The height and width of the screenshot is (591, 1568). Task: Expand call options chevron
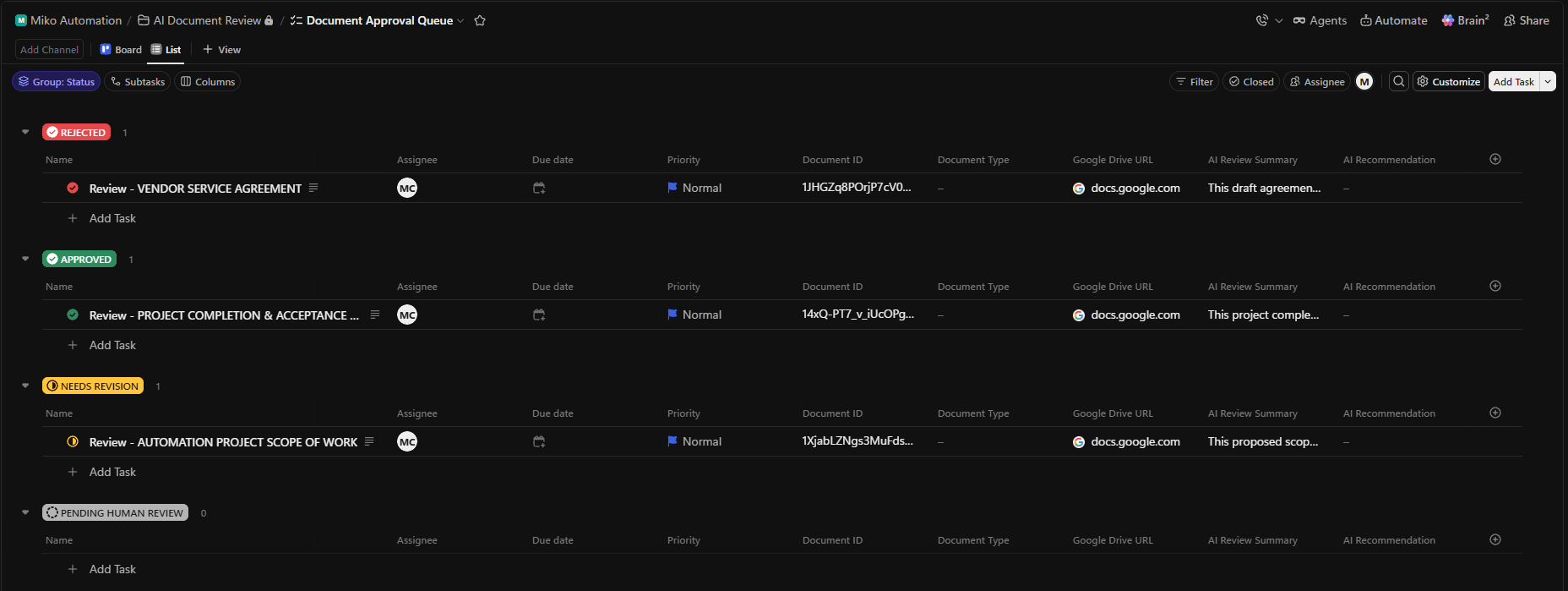[1278, 20]
